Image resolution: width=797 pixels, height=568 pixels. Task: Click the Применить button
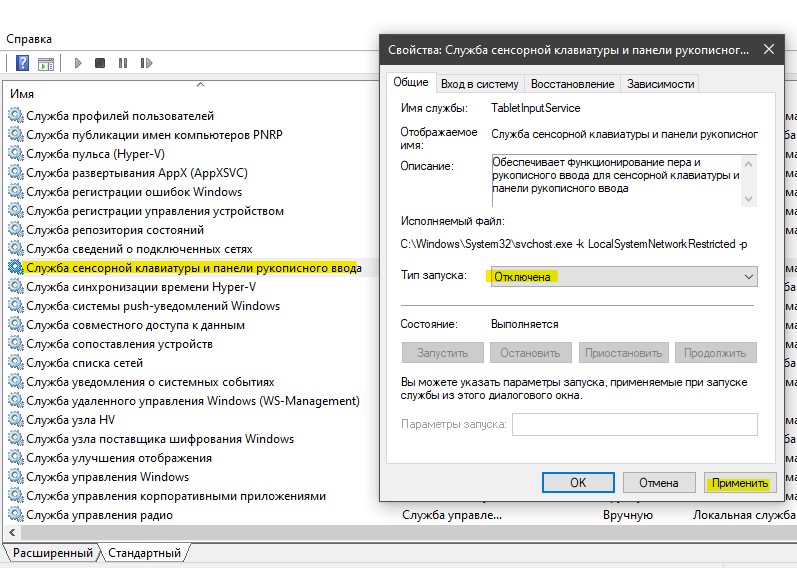740,483
